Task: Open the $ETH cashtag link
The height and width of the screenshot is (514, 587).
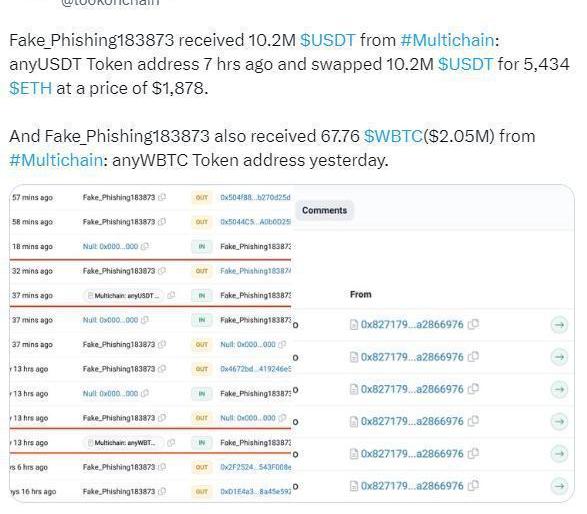Action: tap(31, 88)
